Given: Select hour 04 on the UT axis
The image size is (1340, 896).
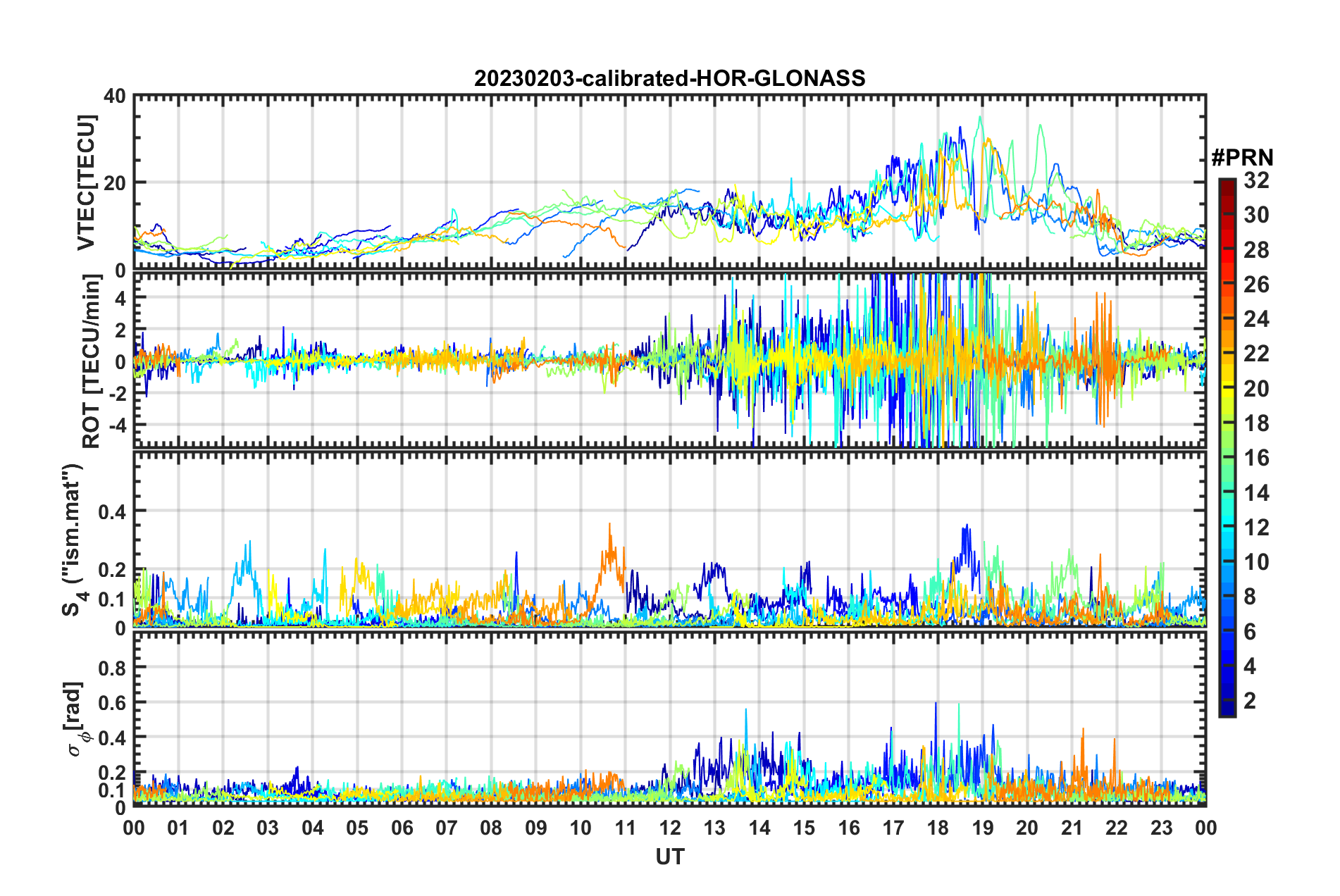Looking at the screenshot, I should pos(313,828).
